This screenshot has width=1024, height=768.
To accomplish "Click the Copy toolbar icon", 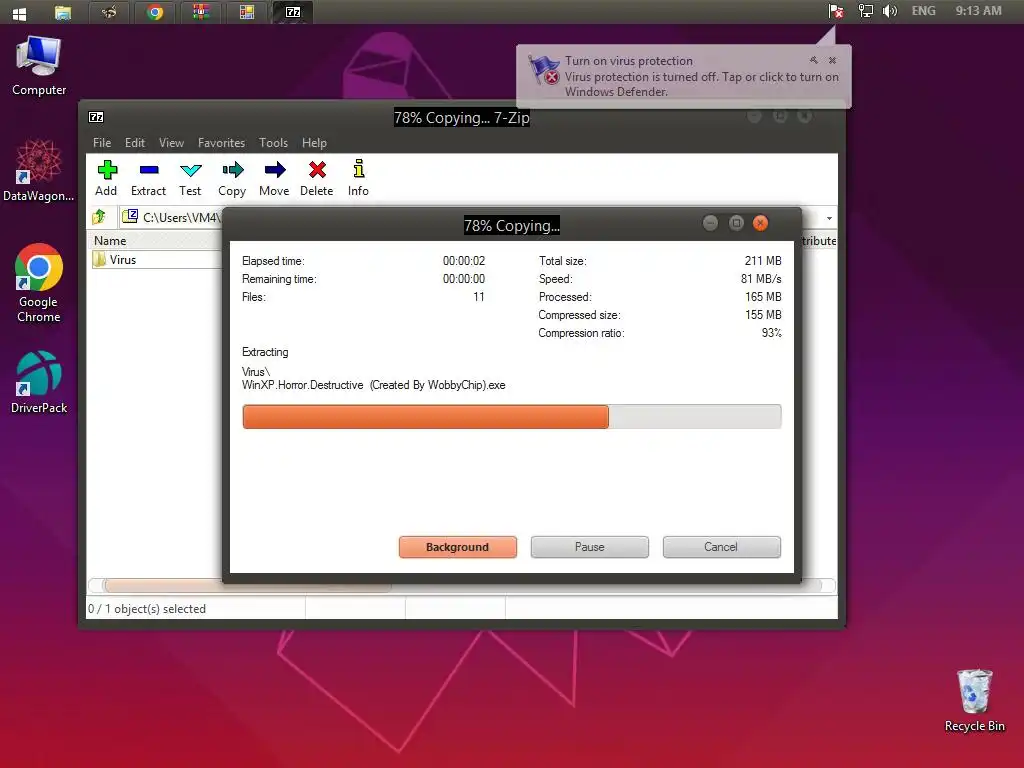I will coord(232,171).
